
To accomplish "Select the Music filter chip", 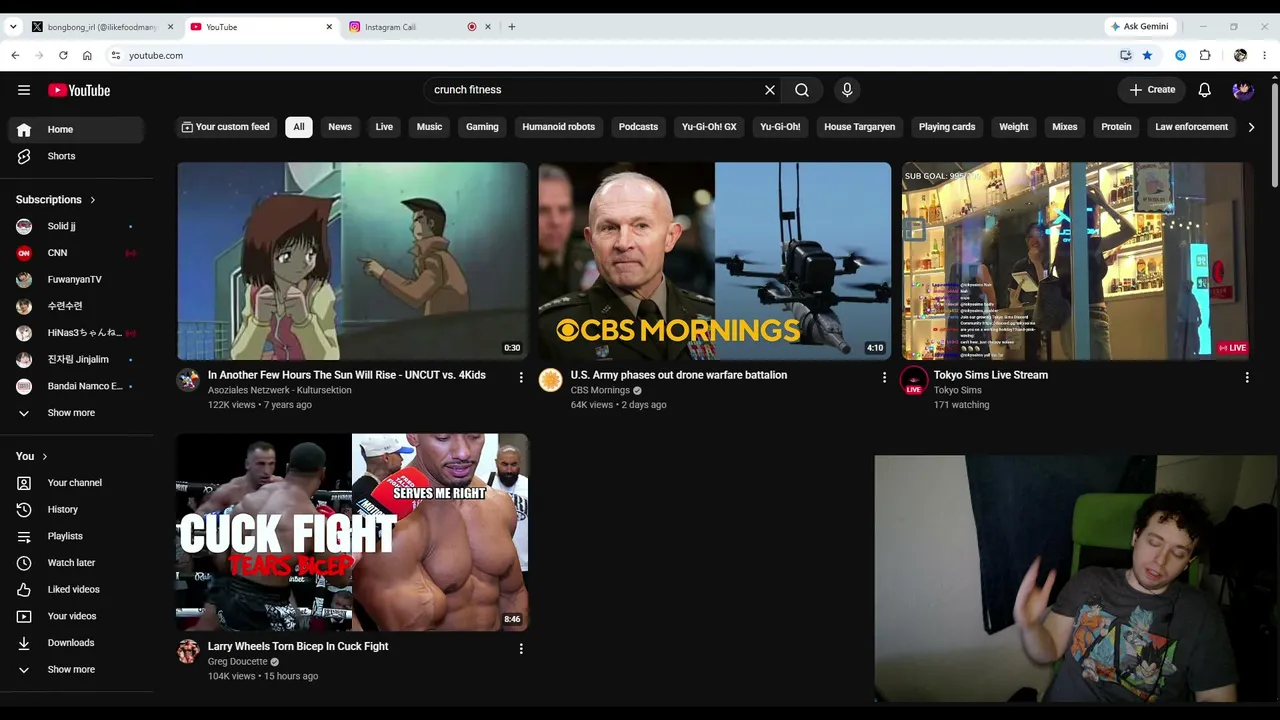I will click(x=429, y=127).
